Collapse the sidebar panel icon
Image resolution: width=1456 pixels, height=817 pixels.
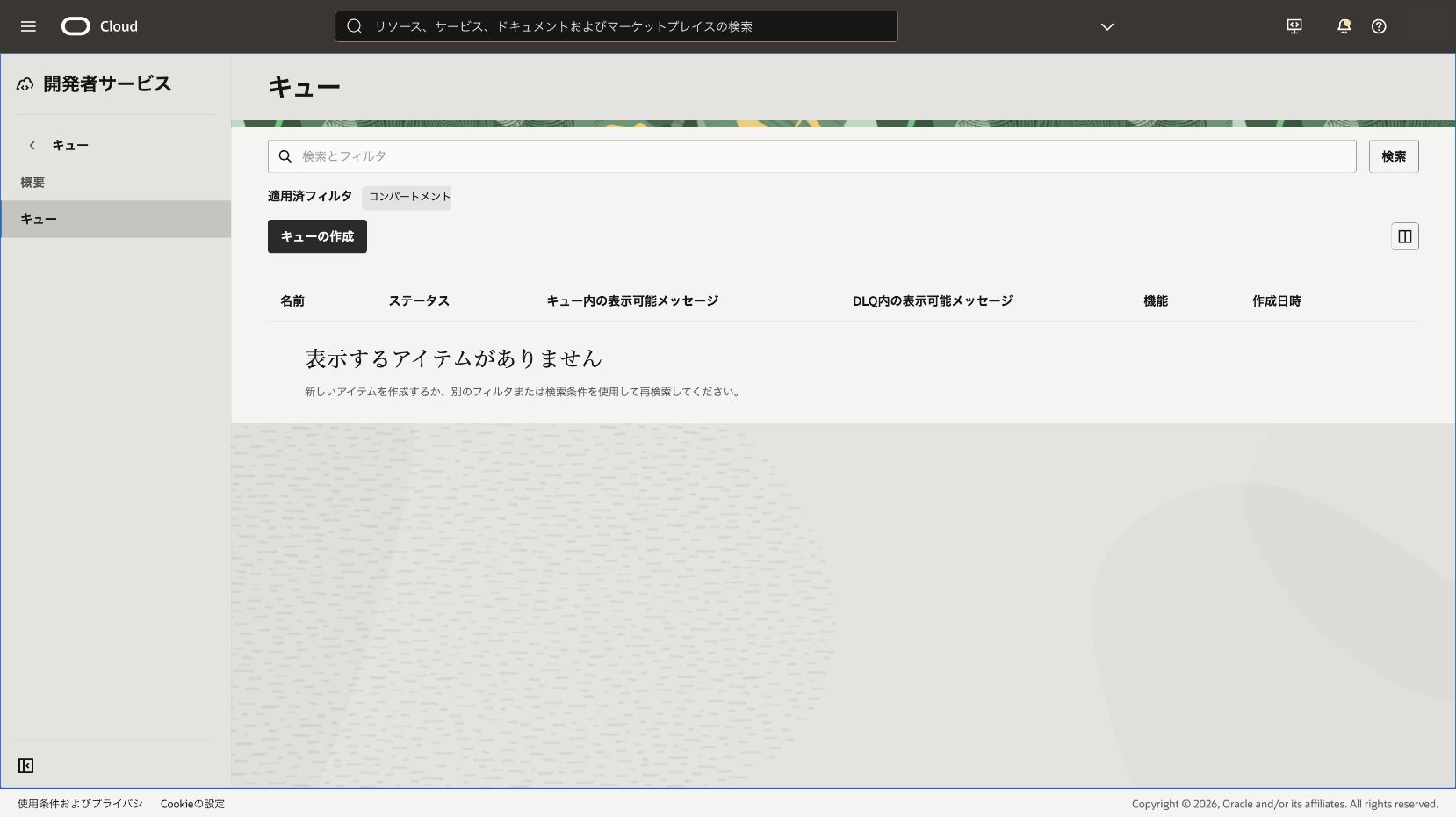click(x=26, y=766)
